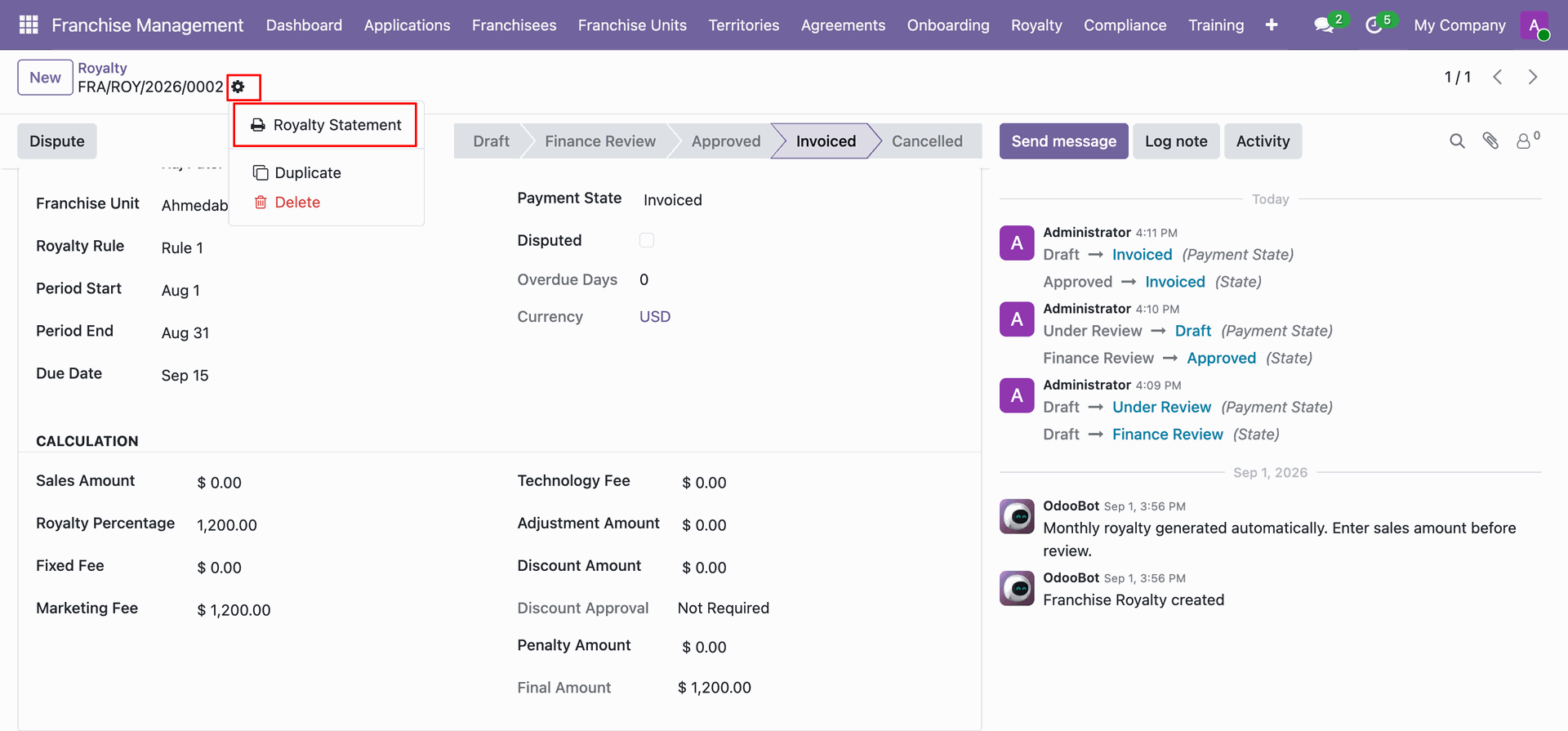Open the user avatar menu
This screenshot has width=1568, height=731.
pyautogui.click(x=1535, y=25)
